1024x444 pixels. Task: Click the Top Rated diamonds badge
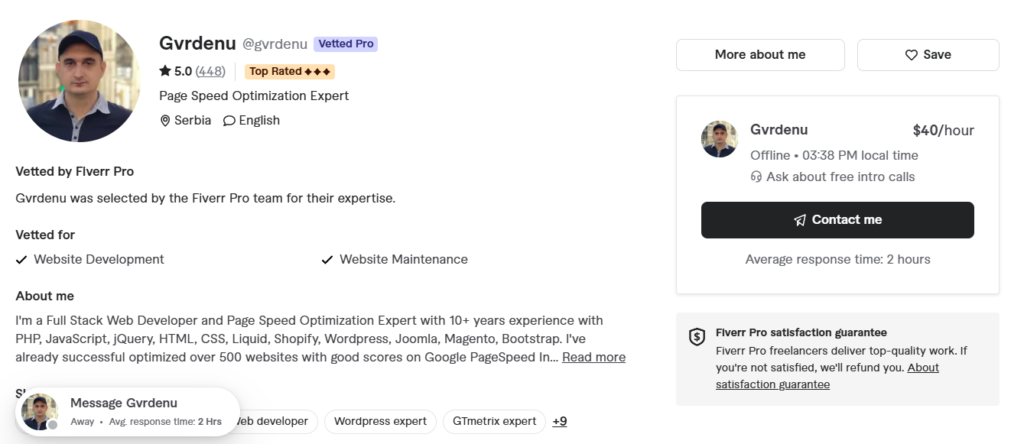tap(290, 71)
